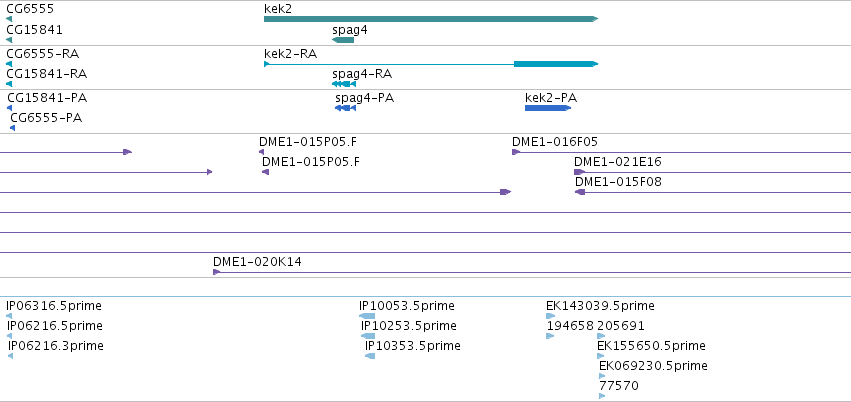The height and width of the screenshot is (402, 851).
Task: Click the EK155650.5prime EST label
Action: (651, 346)
